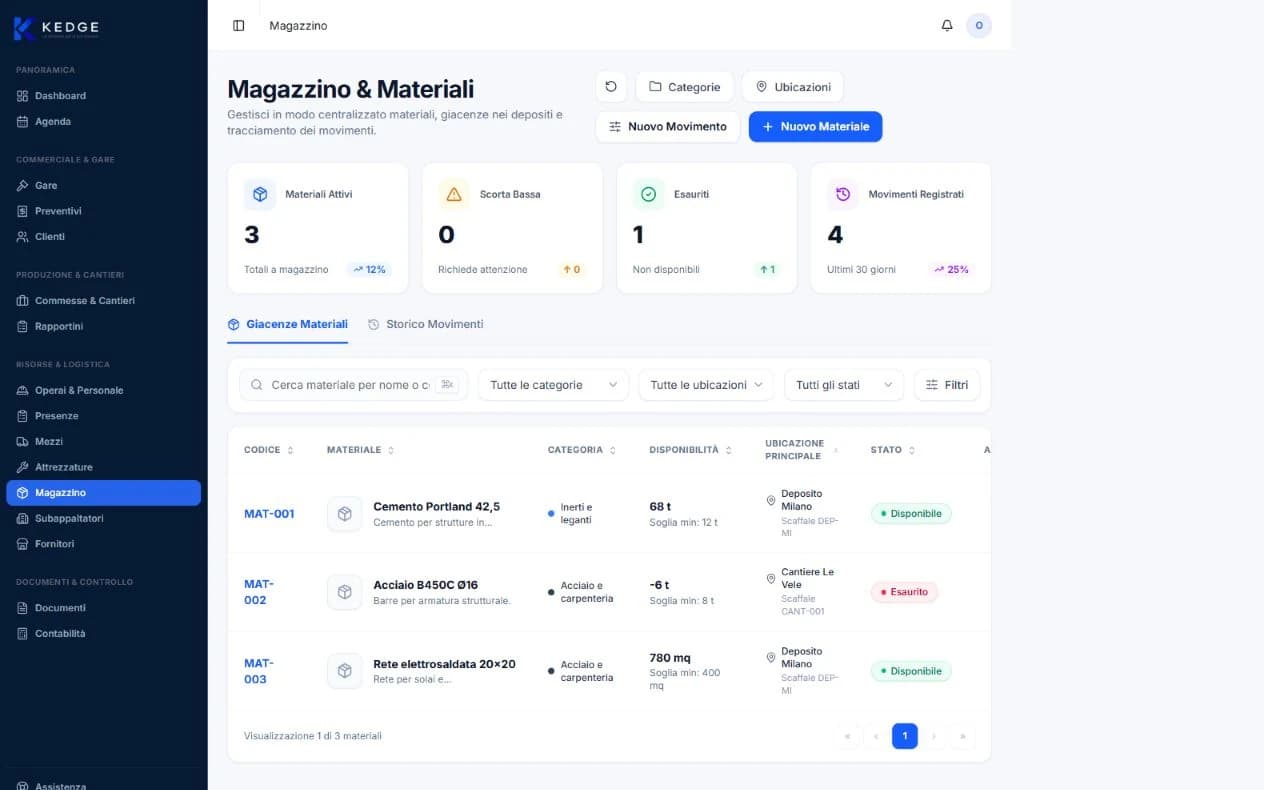Image resolution: width=1264 pixels, height=790 pixels.
Task: Expand Tutti gli stati dropdown
Action: 844,385
